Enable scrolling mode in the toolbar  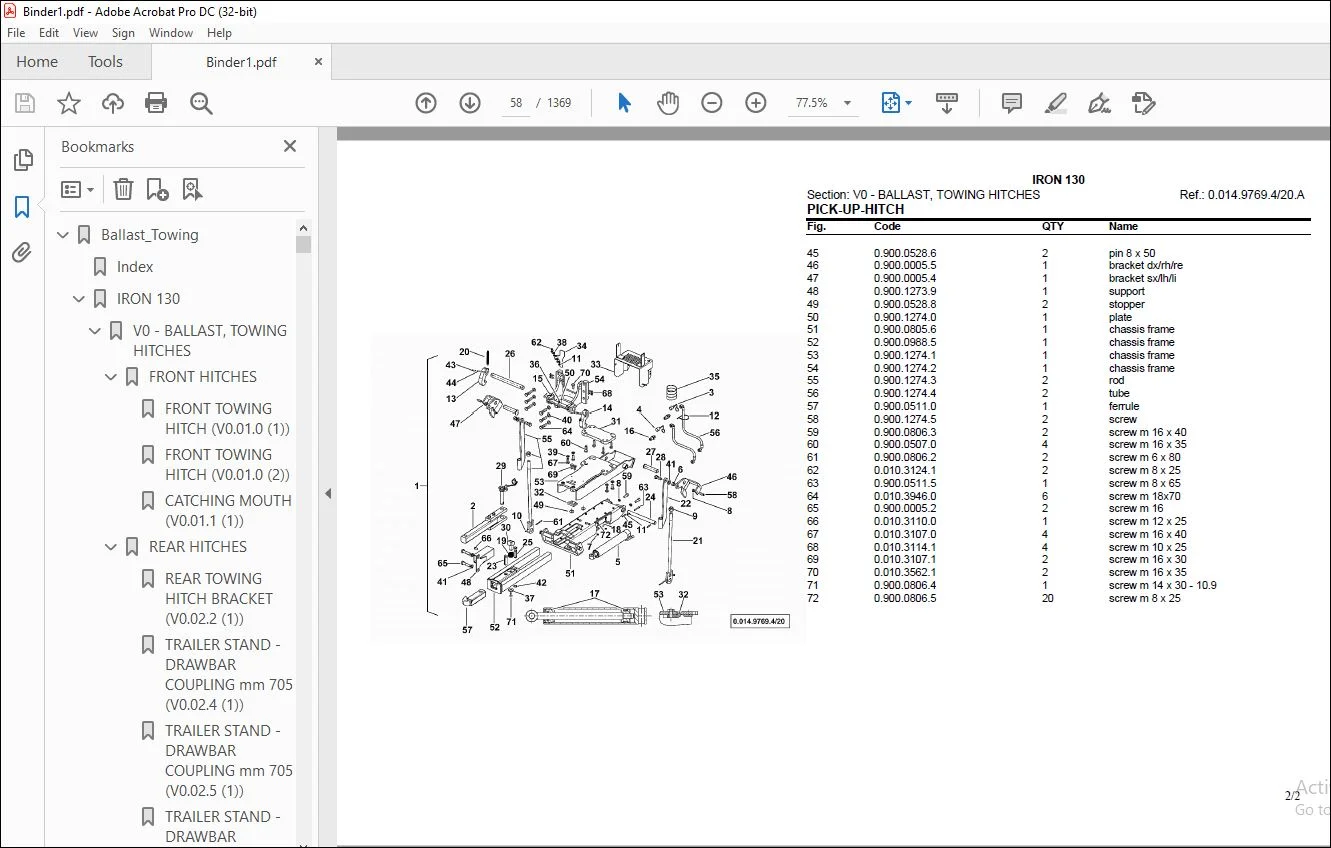(x=946, y=103)
